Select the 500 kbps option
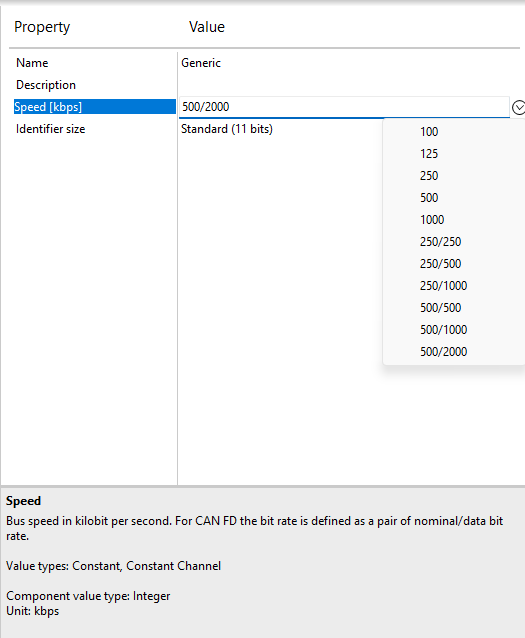Viewport: 525px width, 638px height. [454, 198]
